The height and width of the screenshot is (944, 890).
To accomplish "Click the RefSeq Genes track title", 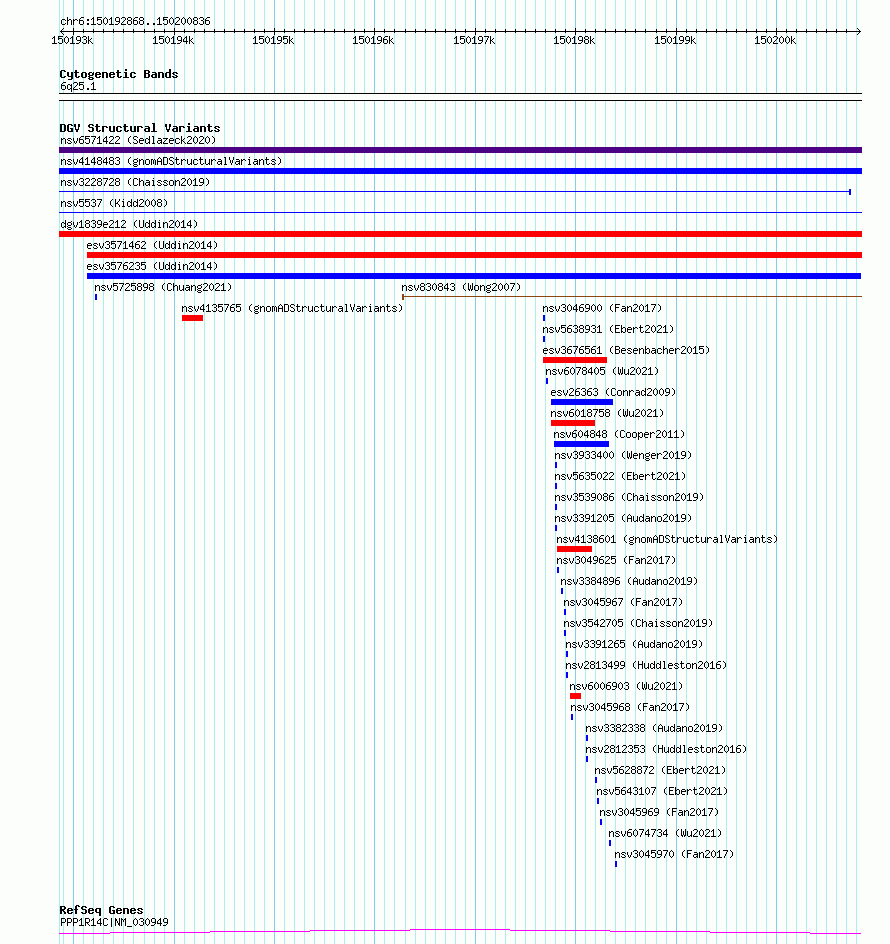I will click(x=101, y=912).
